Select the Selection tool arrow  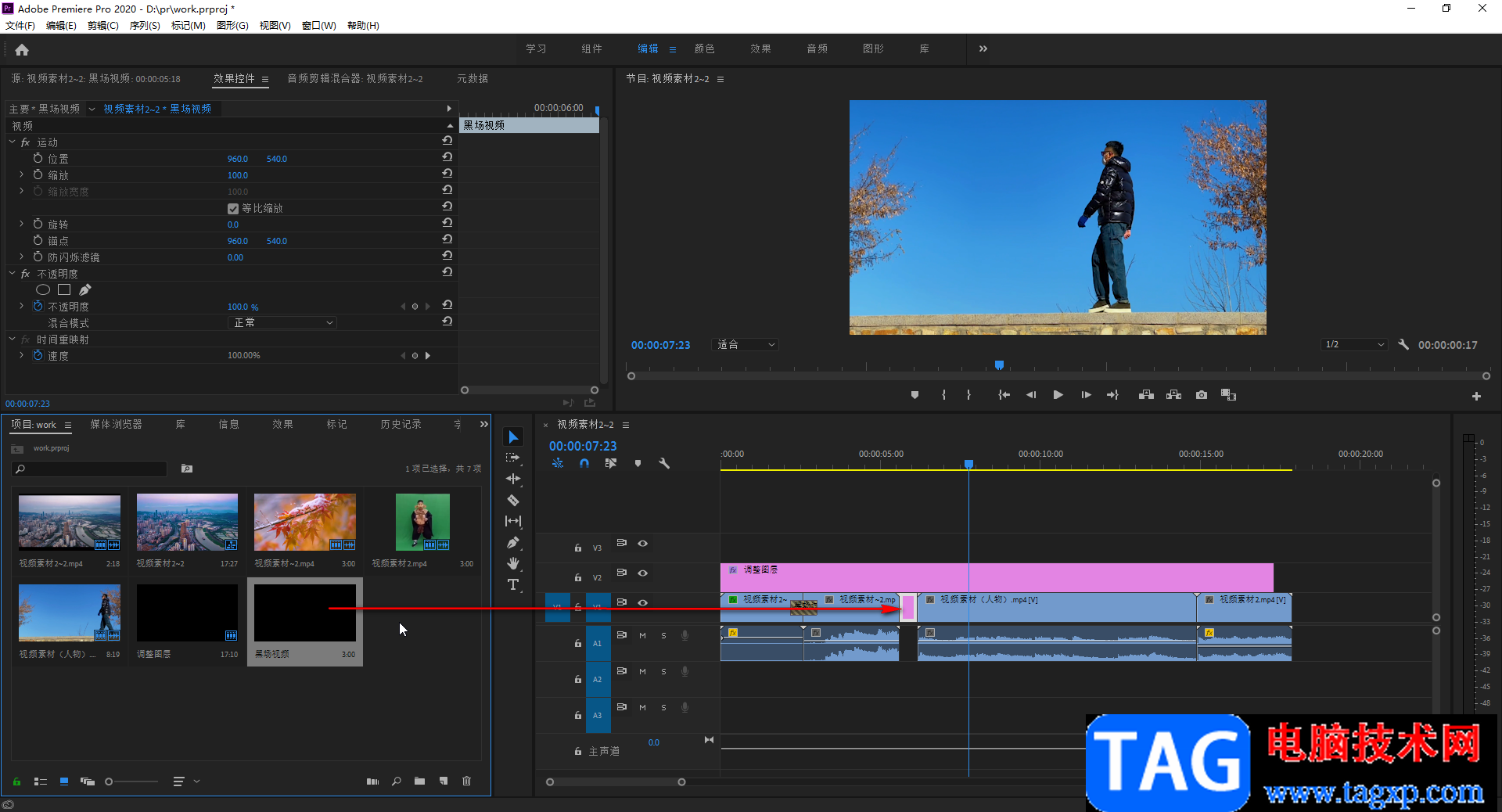pos(513,437)
